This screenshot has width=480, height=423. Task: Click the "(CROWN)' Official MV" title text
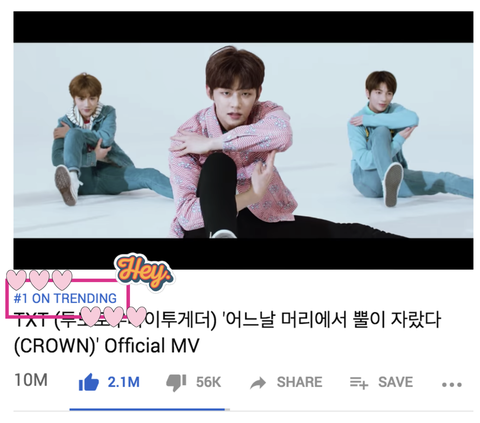(x=106, y=346)
